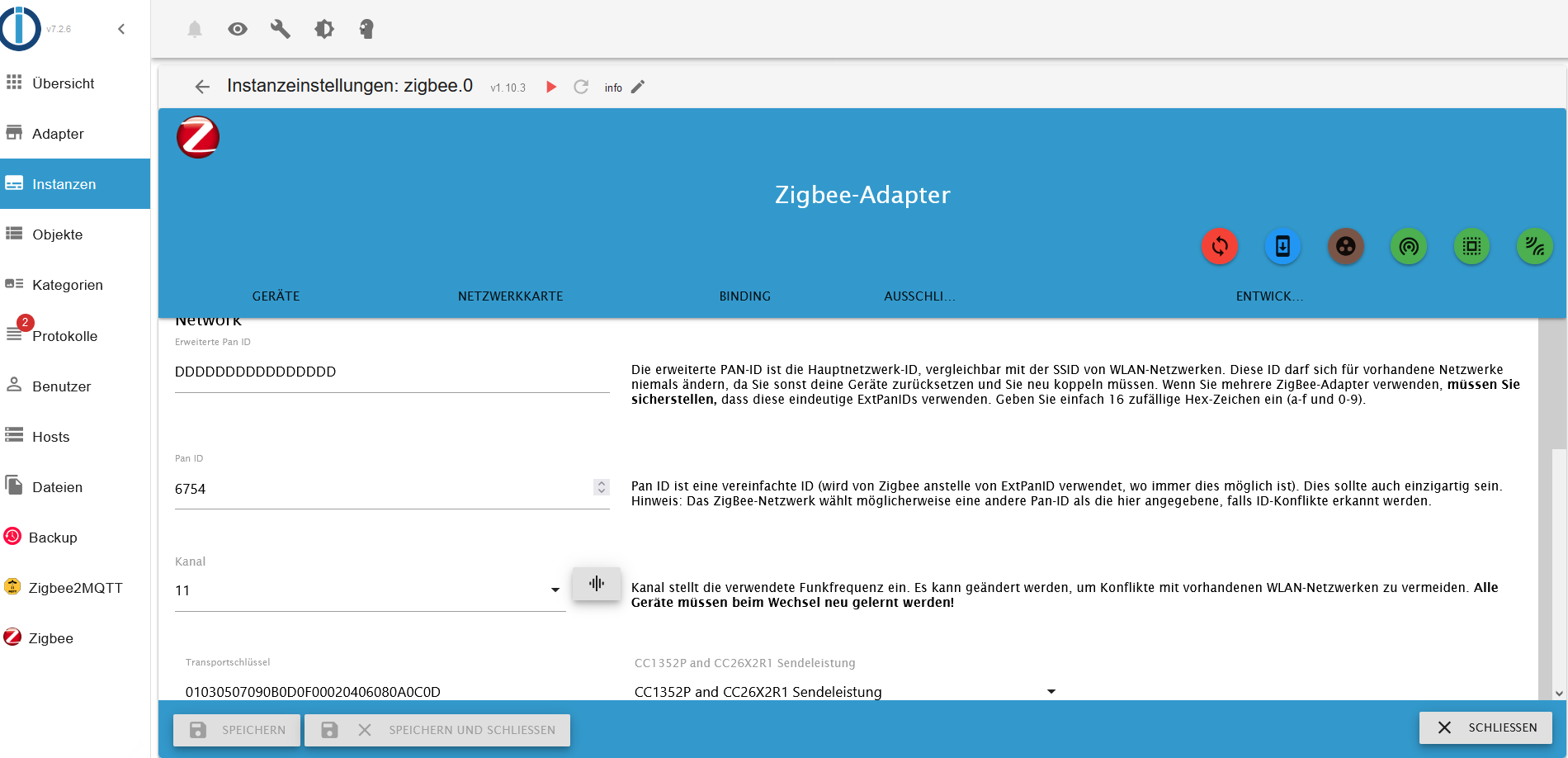Restart instance with the reload icon
The width and height of the screenshot is (1568, 758).
pyautogui.click(x=581, y=87)
